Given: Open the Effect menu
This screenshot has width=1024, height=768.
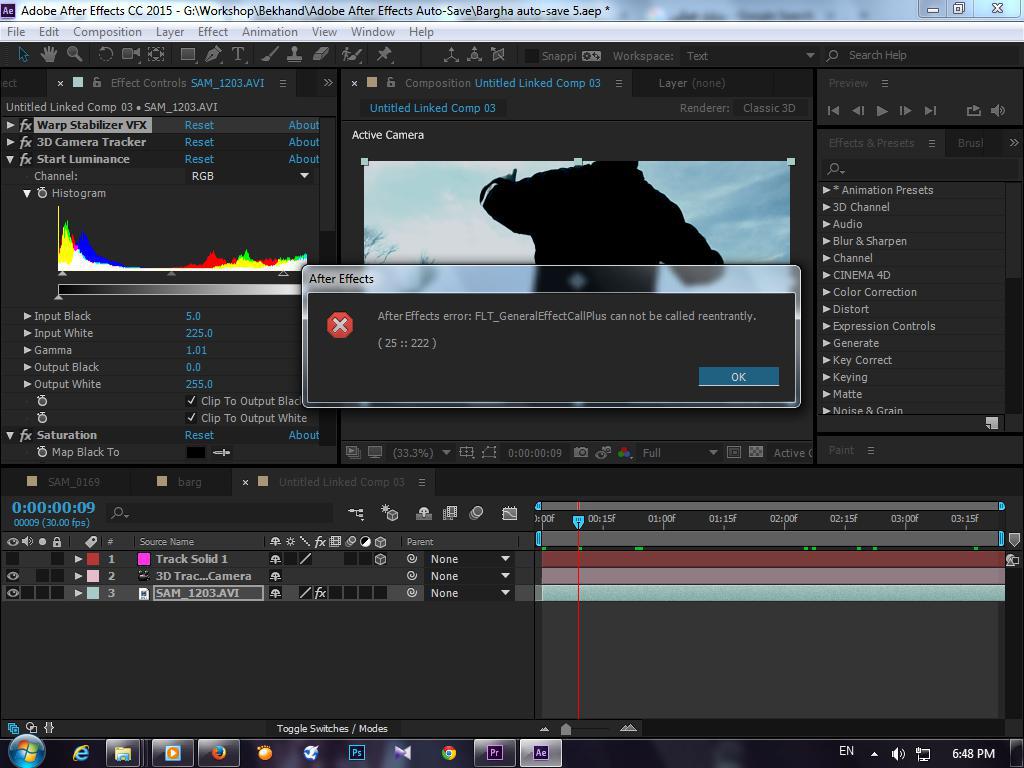Looking at the screenshot, I should pyautogui.click(x=213, y=31).
